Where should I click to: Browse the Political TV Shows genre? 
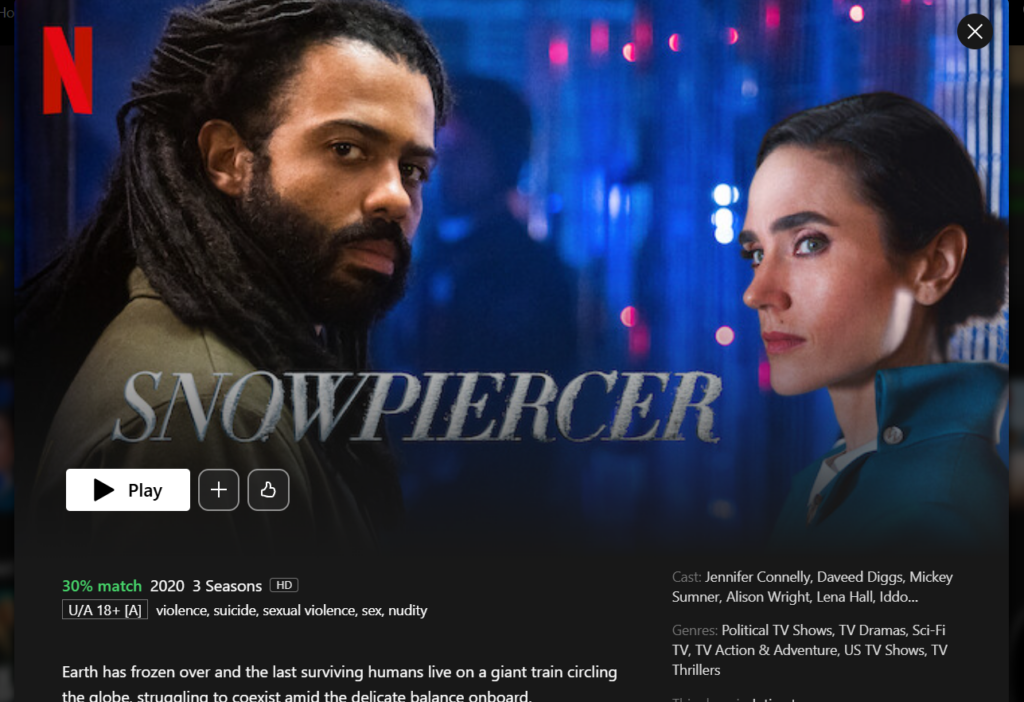[x=777, y=631]
